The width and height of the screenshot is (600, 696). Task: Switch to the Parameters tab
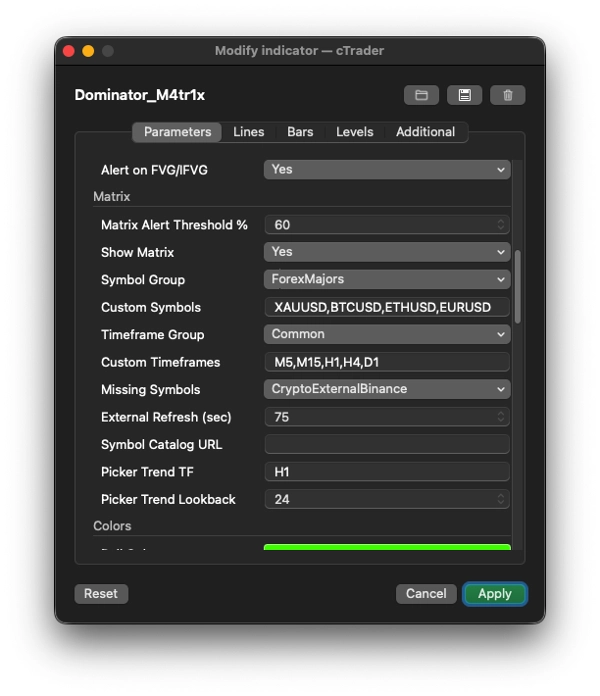point(177,132)
